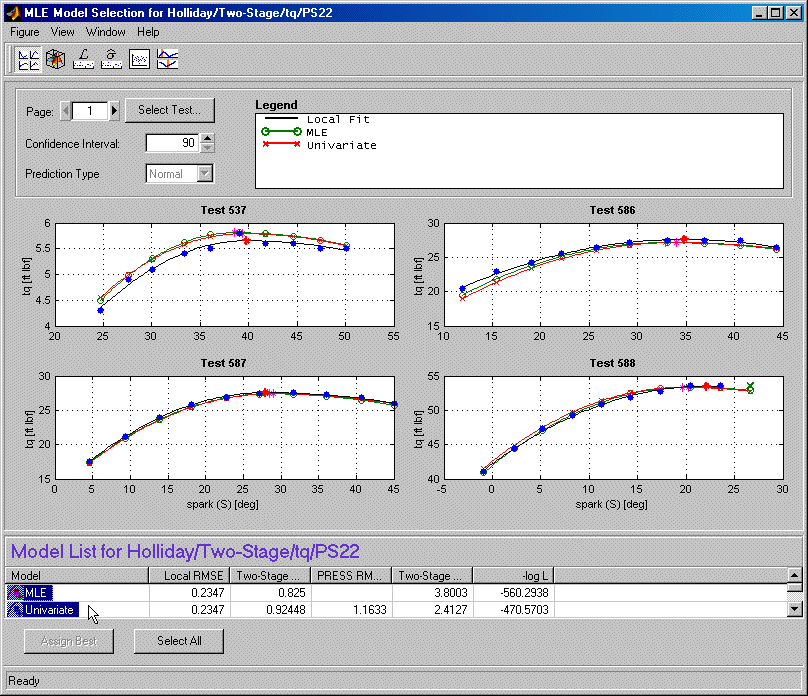Open the response surface 3D cube view
The image size is (808, 696).
(56, 59)
